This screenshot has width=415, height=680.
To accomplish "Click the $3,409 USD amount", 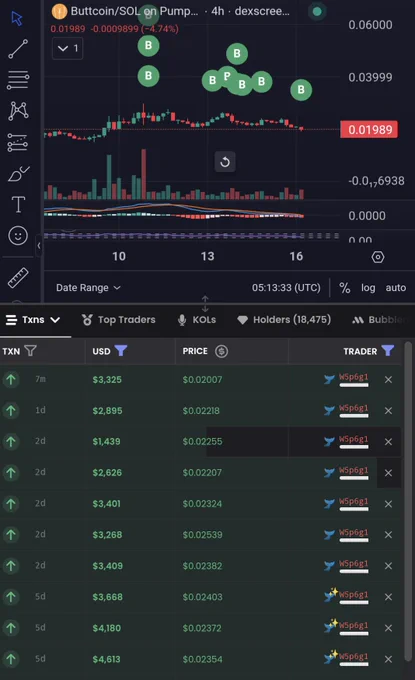I will [x=108, y=566].
